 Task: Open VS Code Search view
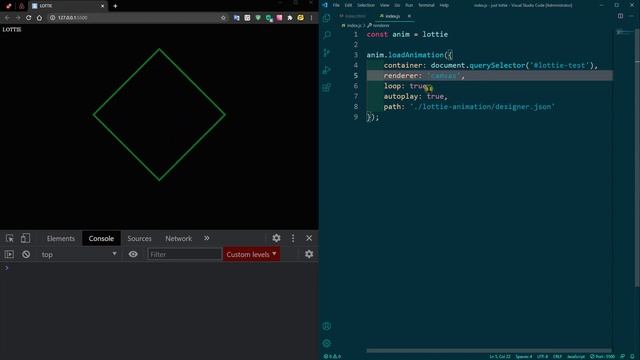(x=327, y=35)
